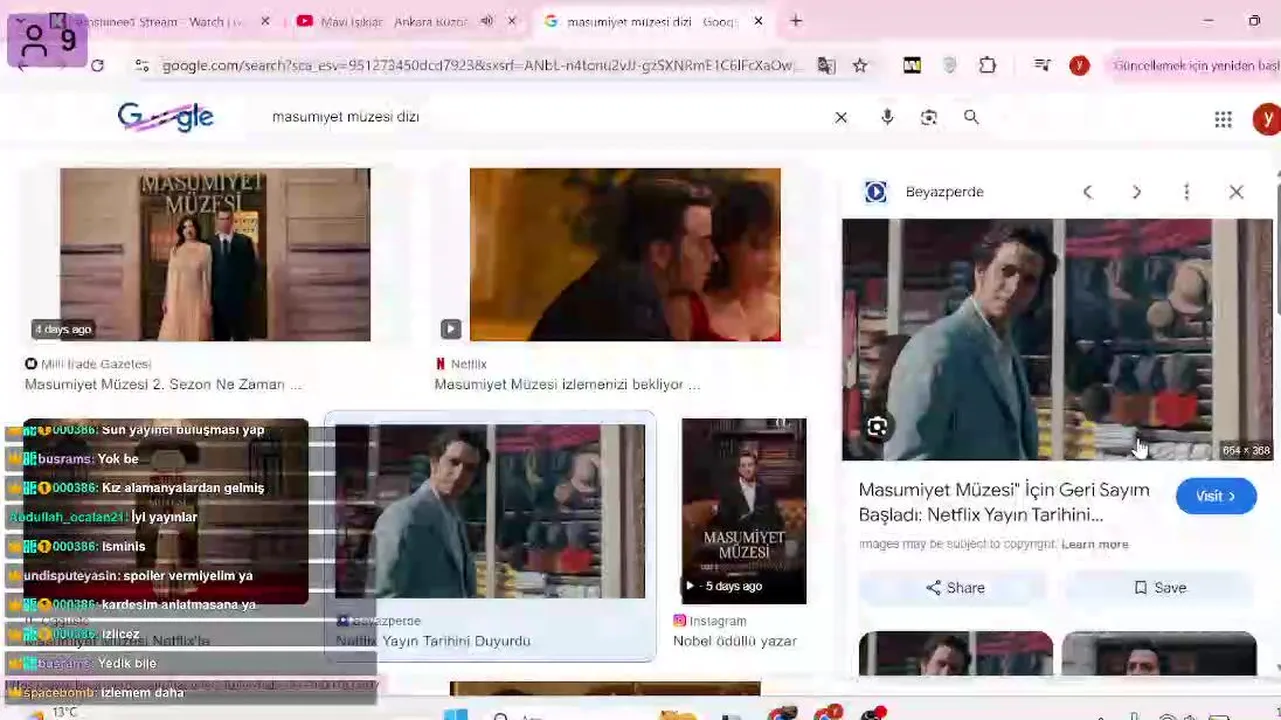The width and height of the screenshot is (1281, 720).
Task: Show previous image in preview panel
Action: coord(1088,192)
